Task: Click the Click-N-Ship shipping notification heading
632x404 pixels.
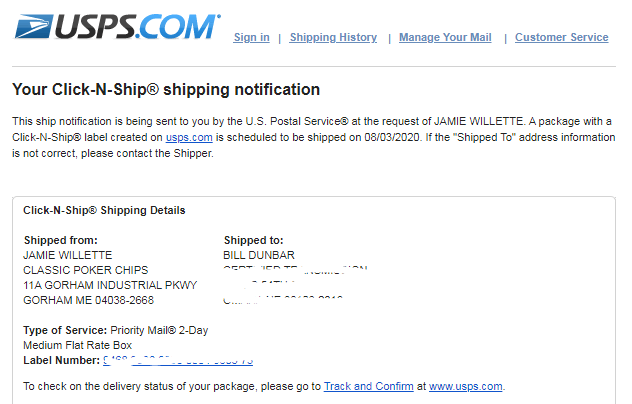Action: 166,90
